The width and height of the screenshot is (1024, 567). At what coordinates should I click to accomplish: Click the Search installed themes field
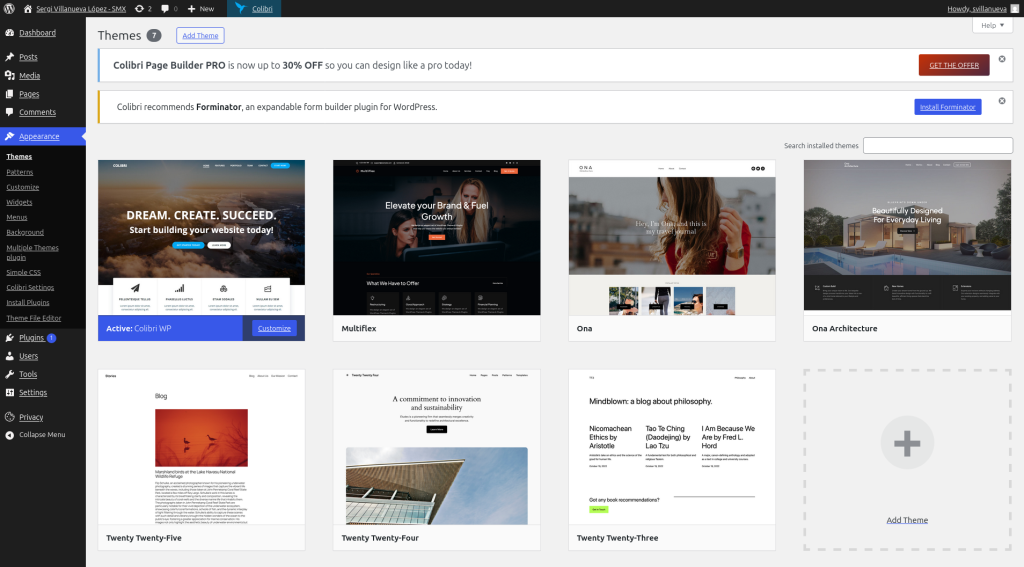937,146
